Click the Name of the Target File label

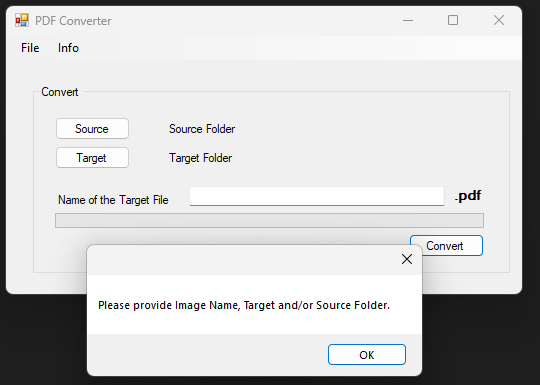click(113, 200)
